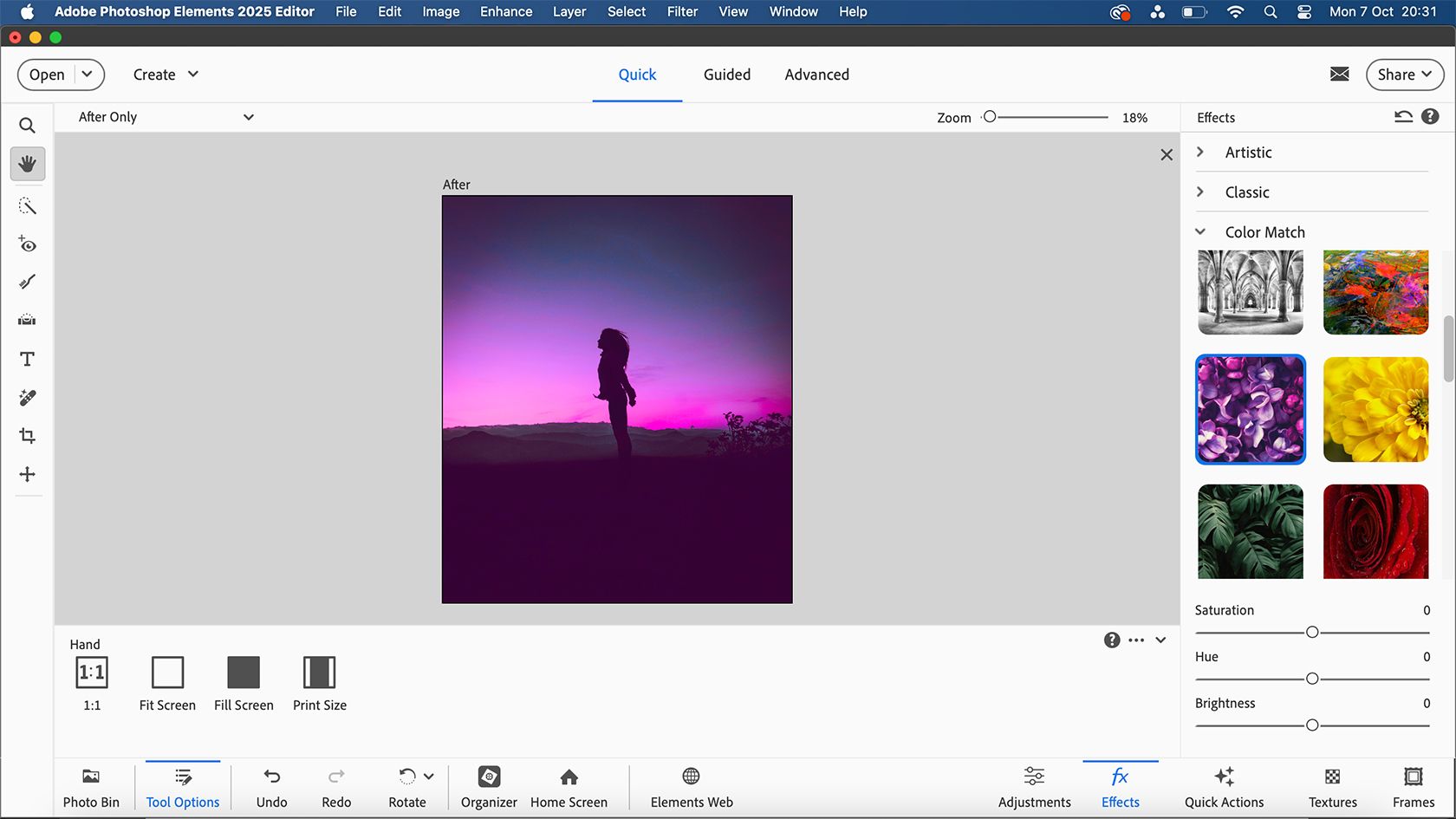
Task: Select the Horizontal Type tool
Action: click(x=28, y=358)
